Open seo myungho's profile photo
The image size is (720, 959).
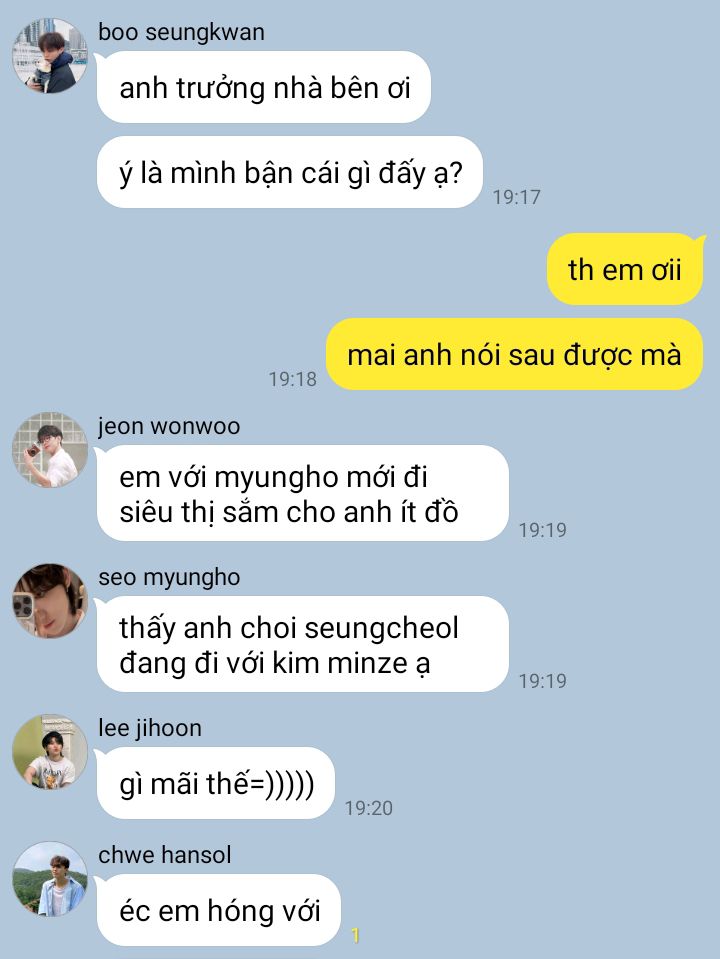50,601
